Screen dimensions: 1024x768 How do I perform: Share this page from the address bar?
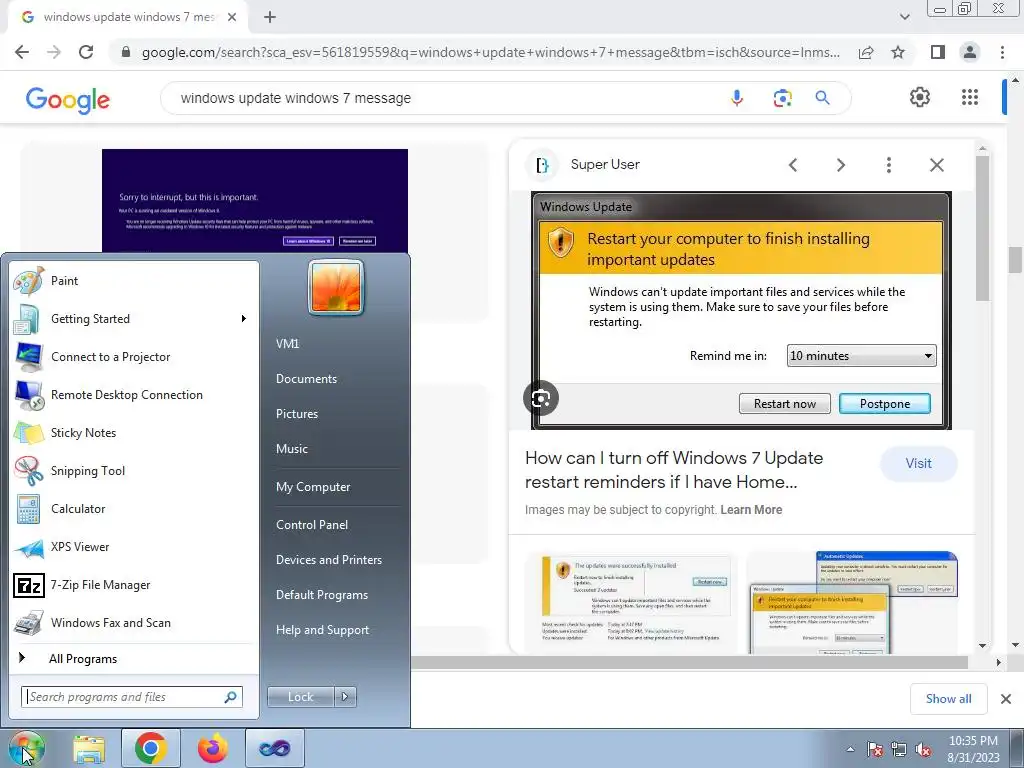coord(866,52)
